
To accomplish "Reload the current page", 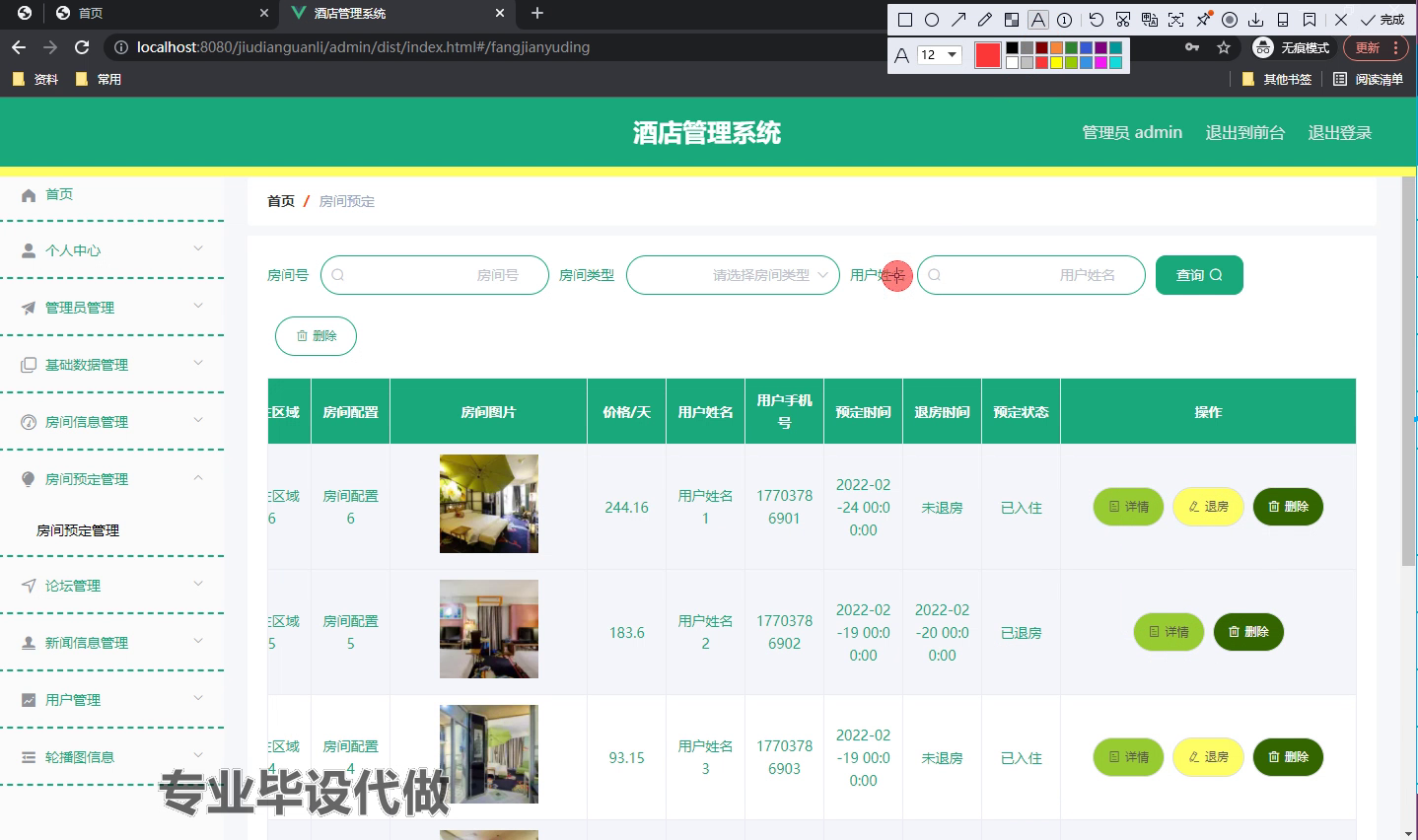I will (x=82, y=47).
